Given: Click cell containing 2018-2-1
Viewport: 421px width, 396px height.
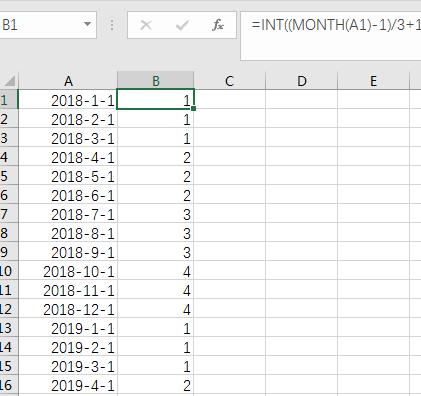Looking at the screenshot, I should click(x=68, y=118).
